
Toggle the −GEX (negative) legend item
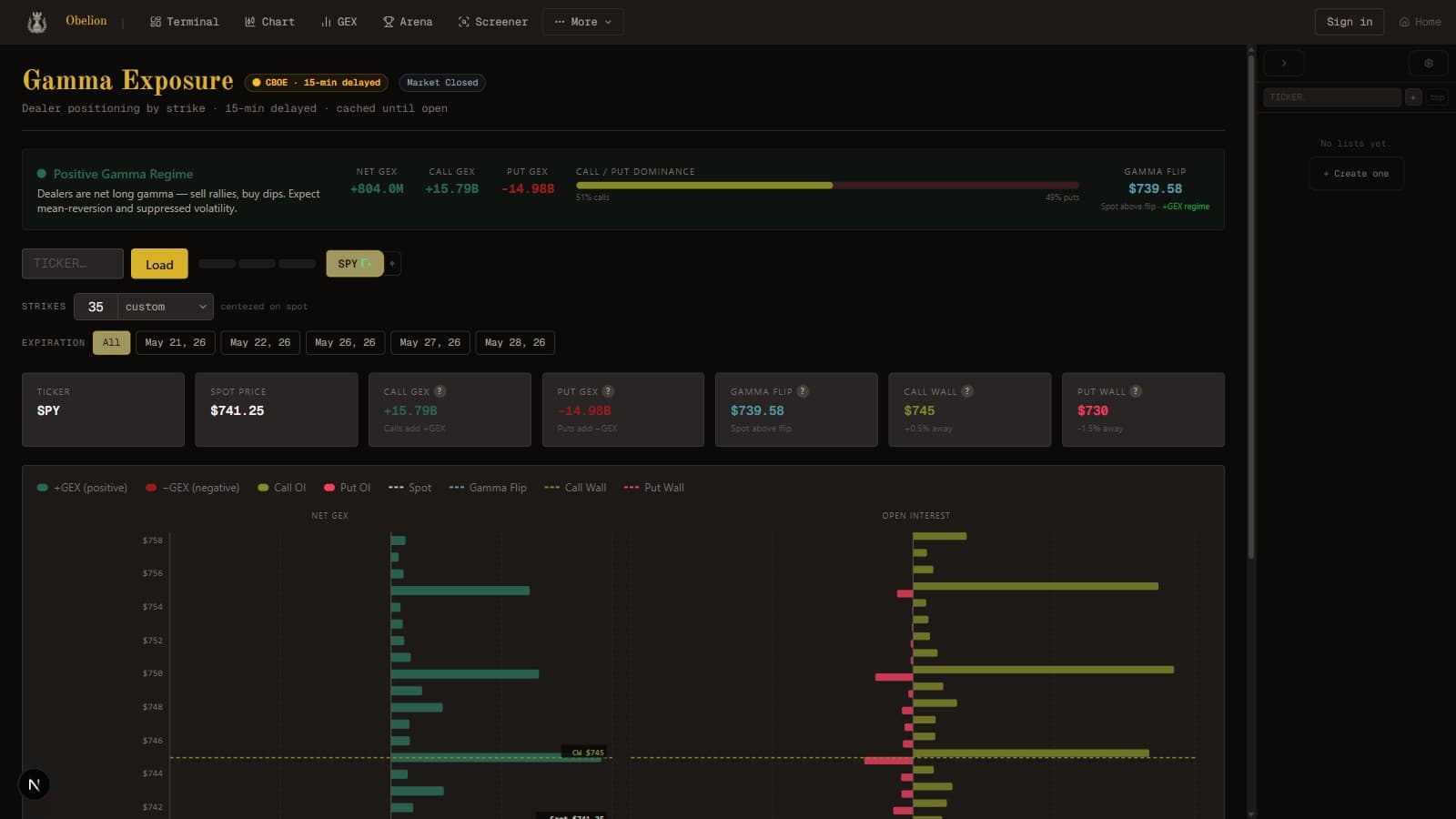(x=192, y=488)
